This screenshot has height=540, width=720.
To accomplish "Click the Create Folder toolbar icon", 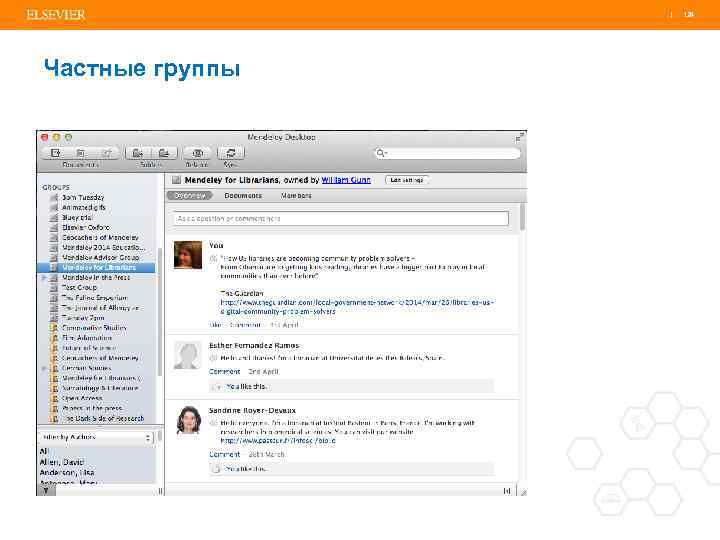I will [x=137, y=153].
